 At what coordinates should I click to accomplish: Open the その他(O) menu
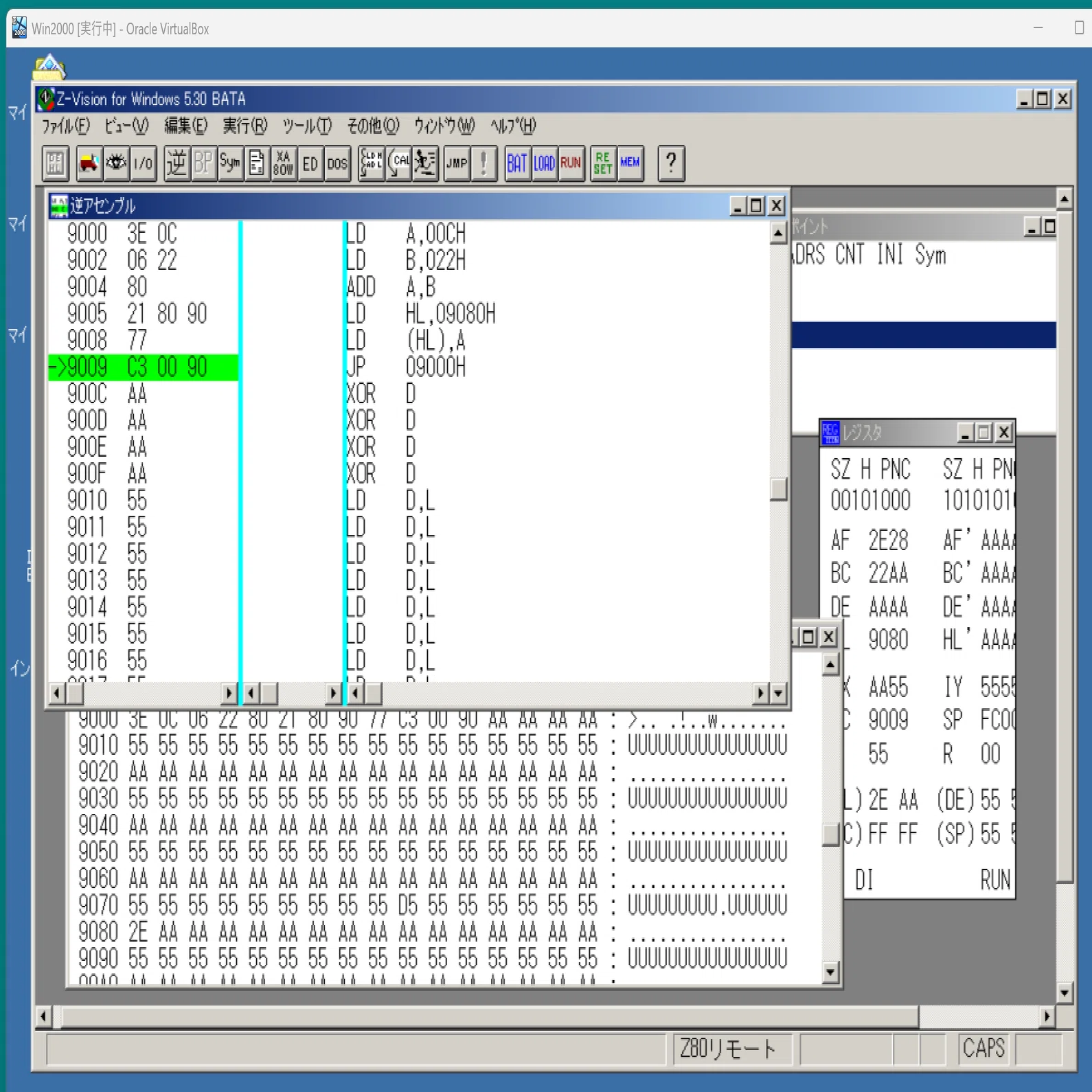pos(373,126)
